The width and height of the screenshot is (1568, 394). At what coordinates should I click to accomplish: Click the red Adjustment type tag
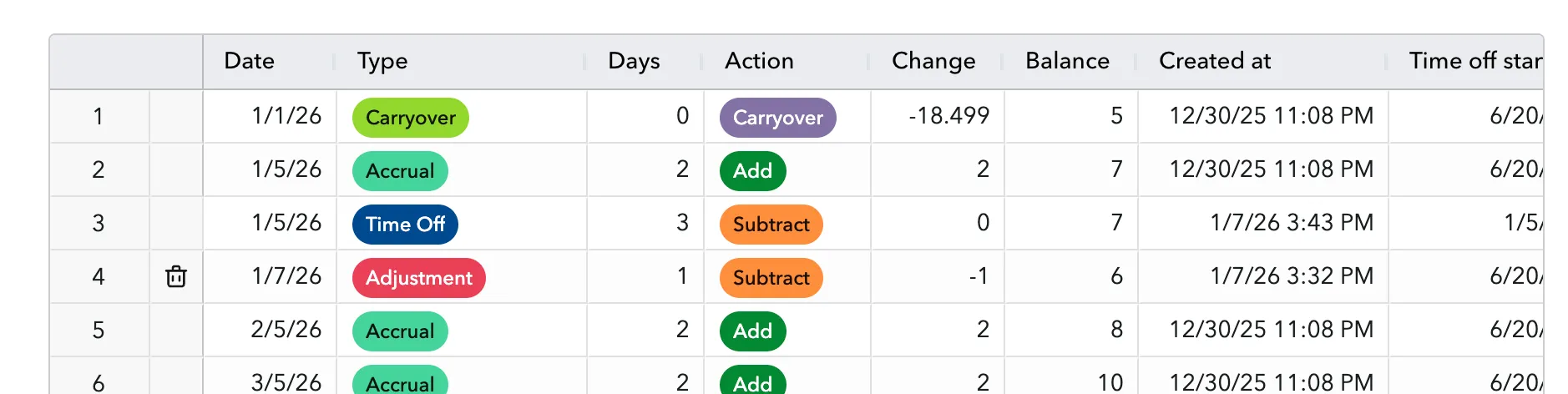point(419,278)
